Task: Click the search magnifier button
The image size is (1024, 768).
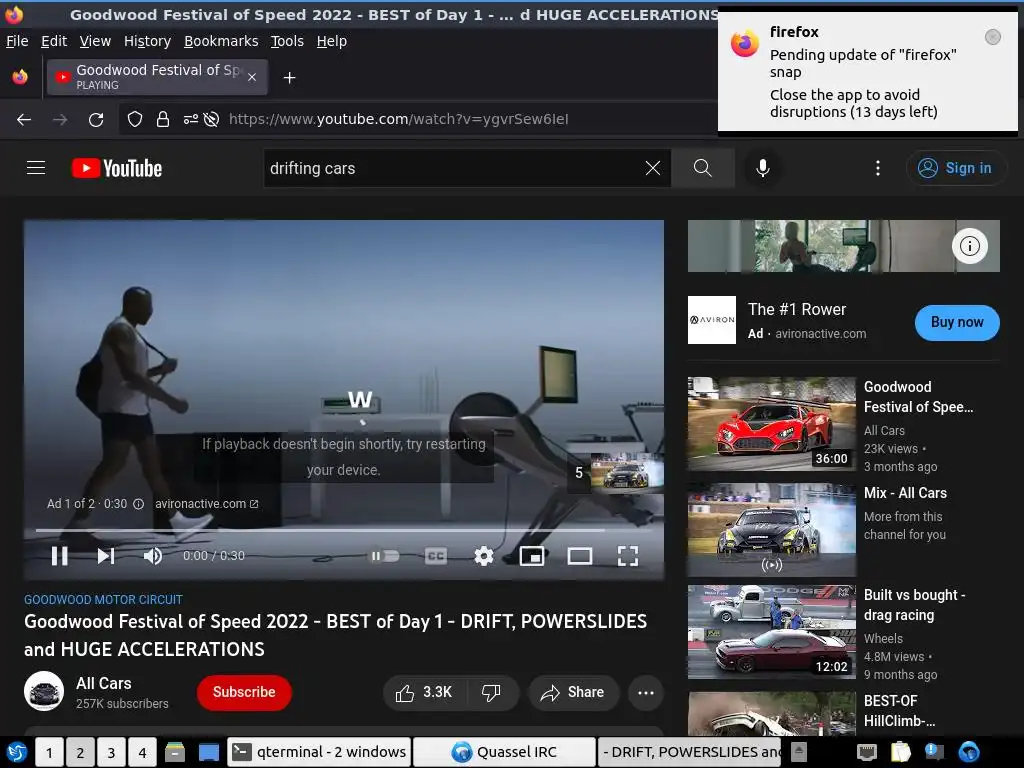Action: 703,168
